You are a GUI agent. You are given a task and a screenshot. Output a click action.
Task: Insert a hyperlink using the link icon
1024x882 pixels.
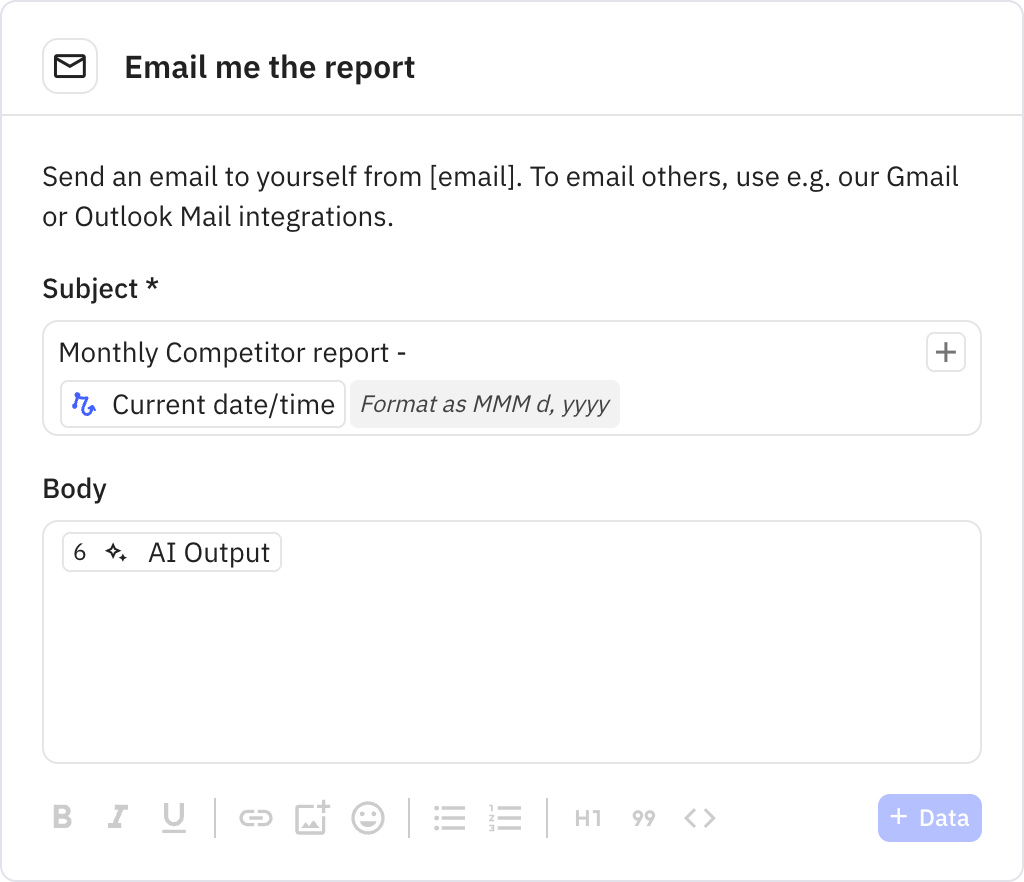tap(256, 818)
